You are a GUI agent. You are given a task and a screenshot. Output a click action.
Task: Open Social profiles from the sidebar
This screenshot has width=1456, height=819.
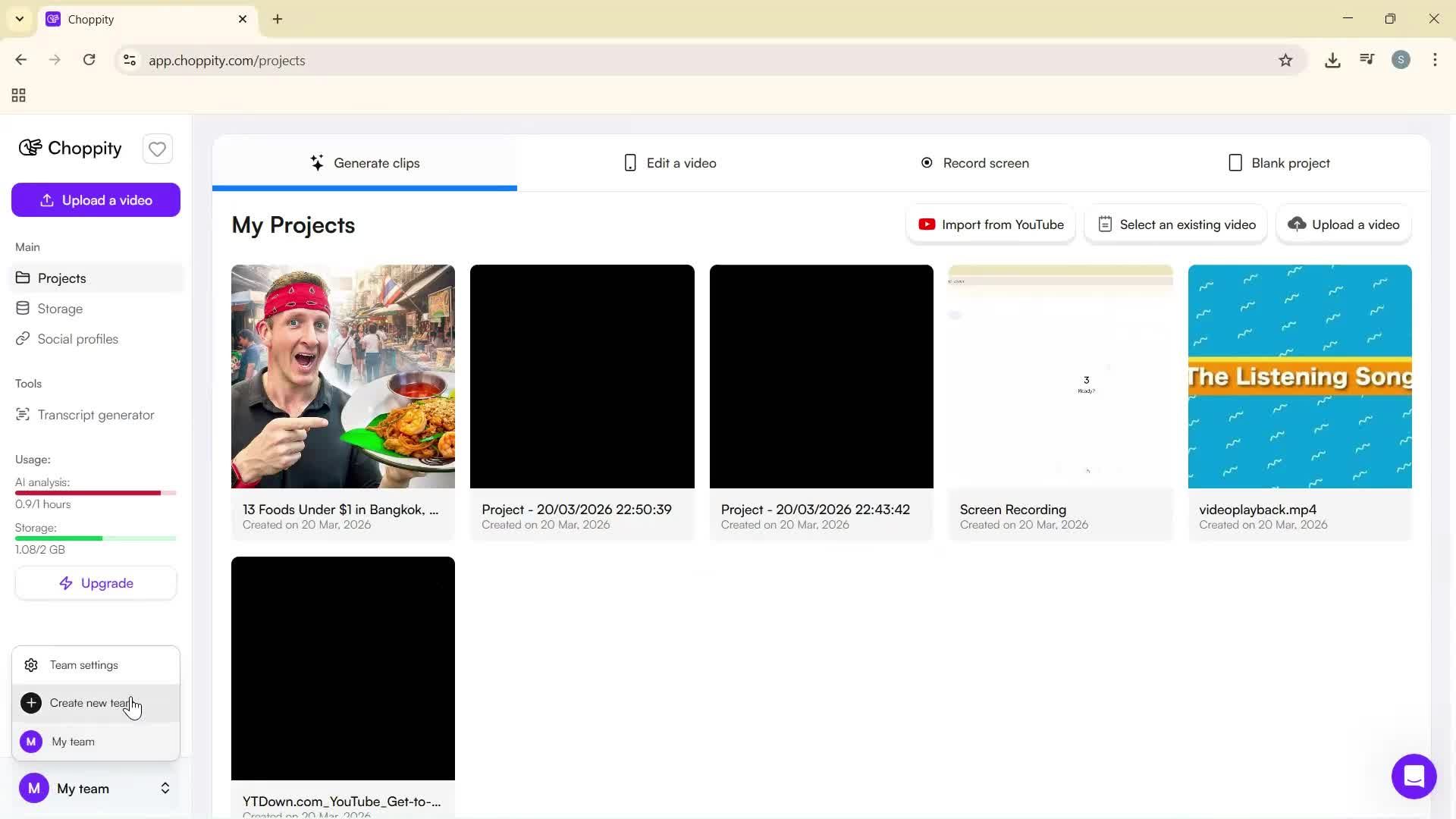77,339
